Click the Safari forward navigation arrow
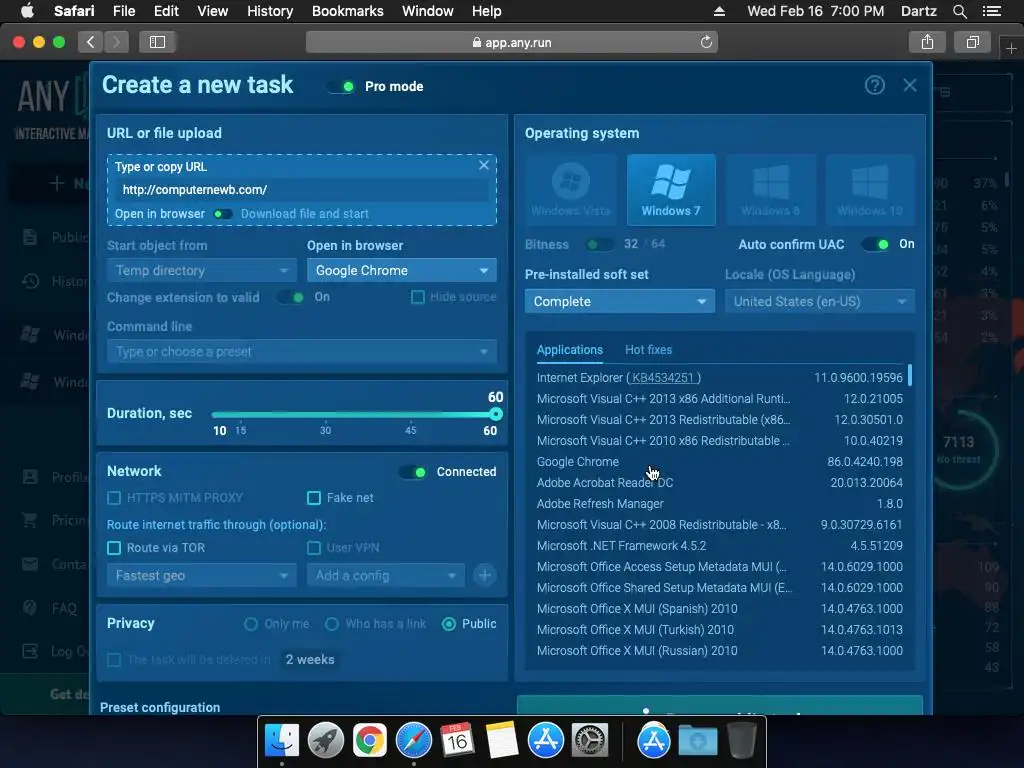Image resolution: width=1024 pixels, height=768 pixels. [116, 42]
